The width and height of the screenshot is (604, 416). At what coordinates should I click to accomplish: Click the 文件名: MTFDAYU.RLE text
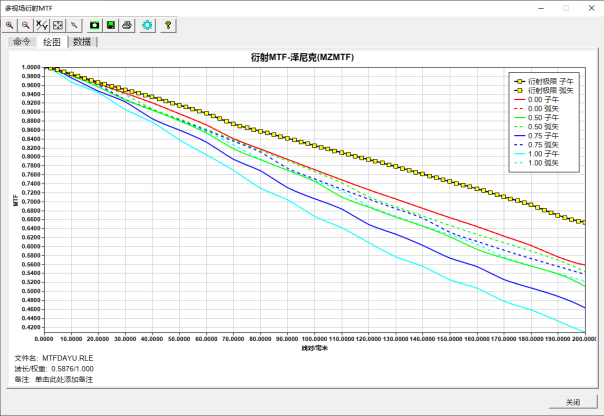pos(54,358)
